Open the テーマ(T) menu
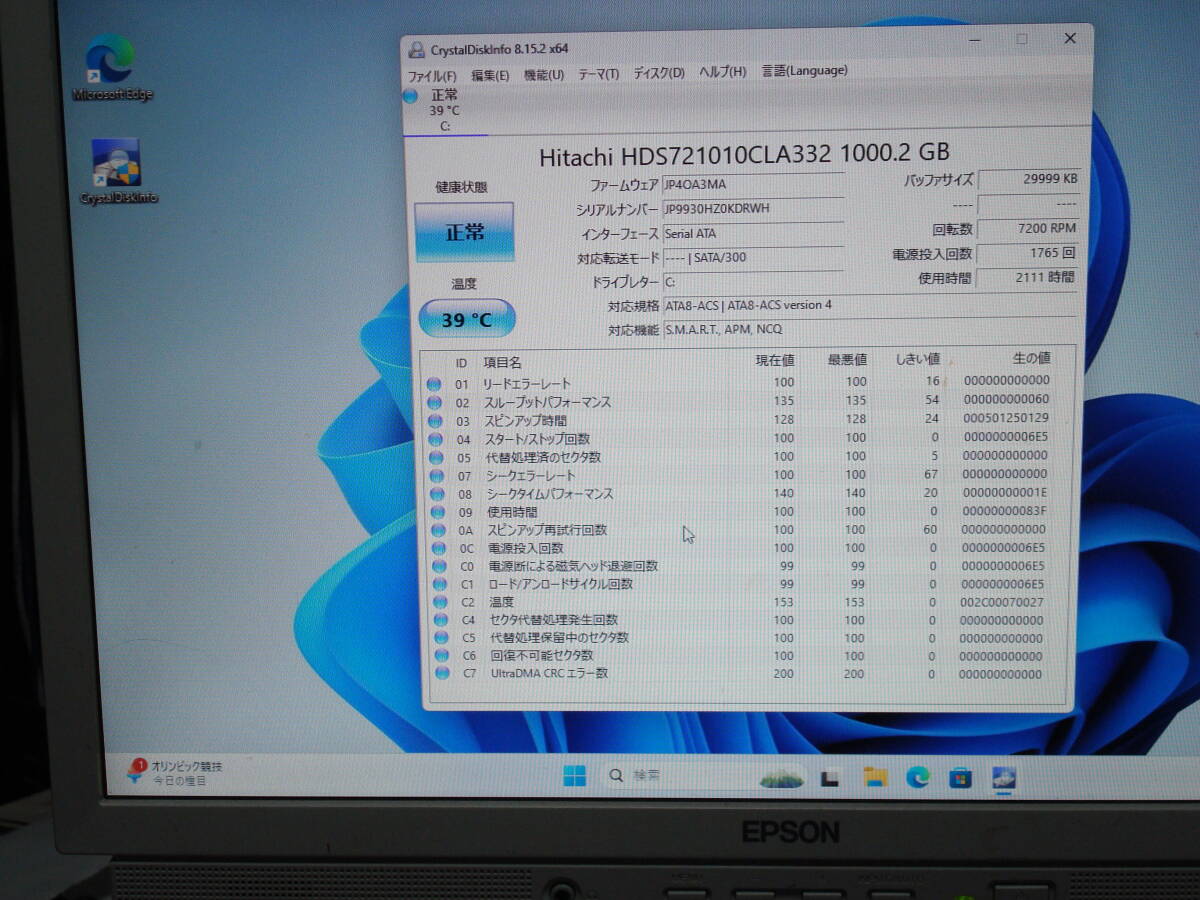Screen dimensions: 1200x900 pos(598,74)
